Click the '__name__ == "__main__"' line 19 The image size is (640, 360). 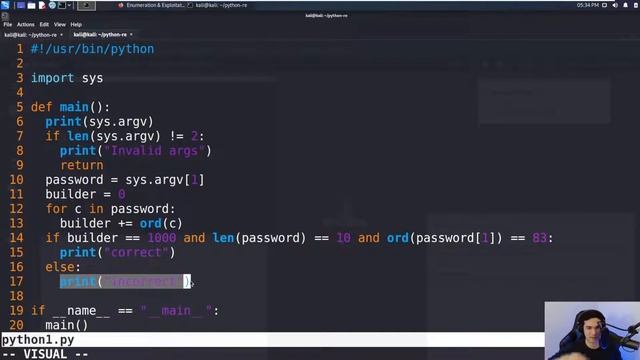[x=125, y=311]
